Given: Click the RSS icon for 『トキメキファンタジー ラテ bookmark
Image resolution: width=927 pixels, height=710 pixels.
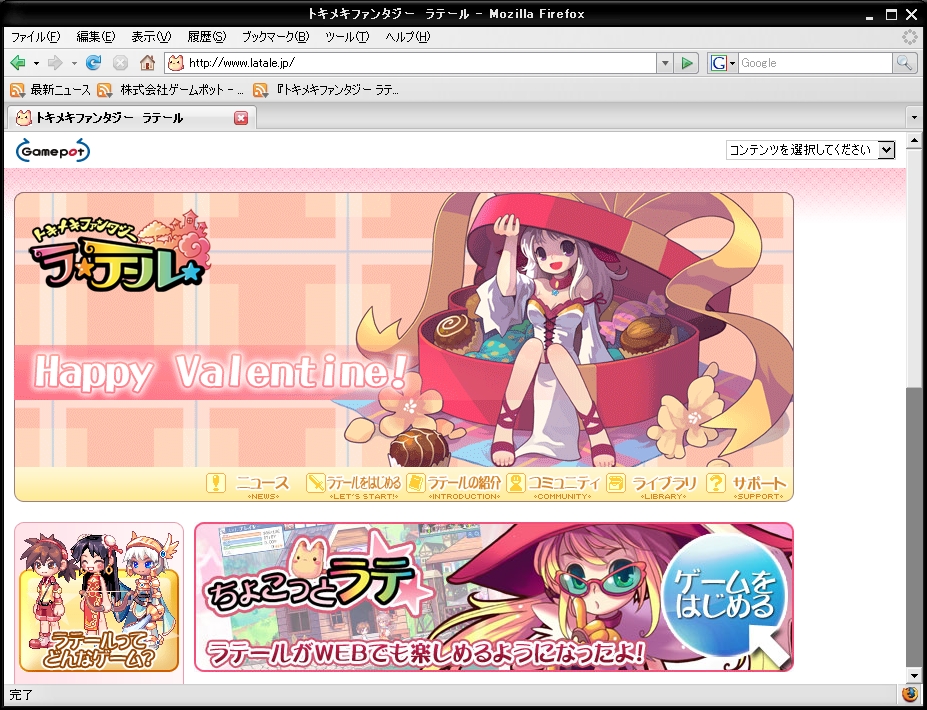Looking at the screenshot, I should coord(260,90).
